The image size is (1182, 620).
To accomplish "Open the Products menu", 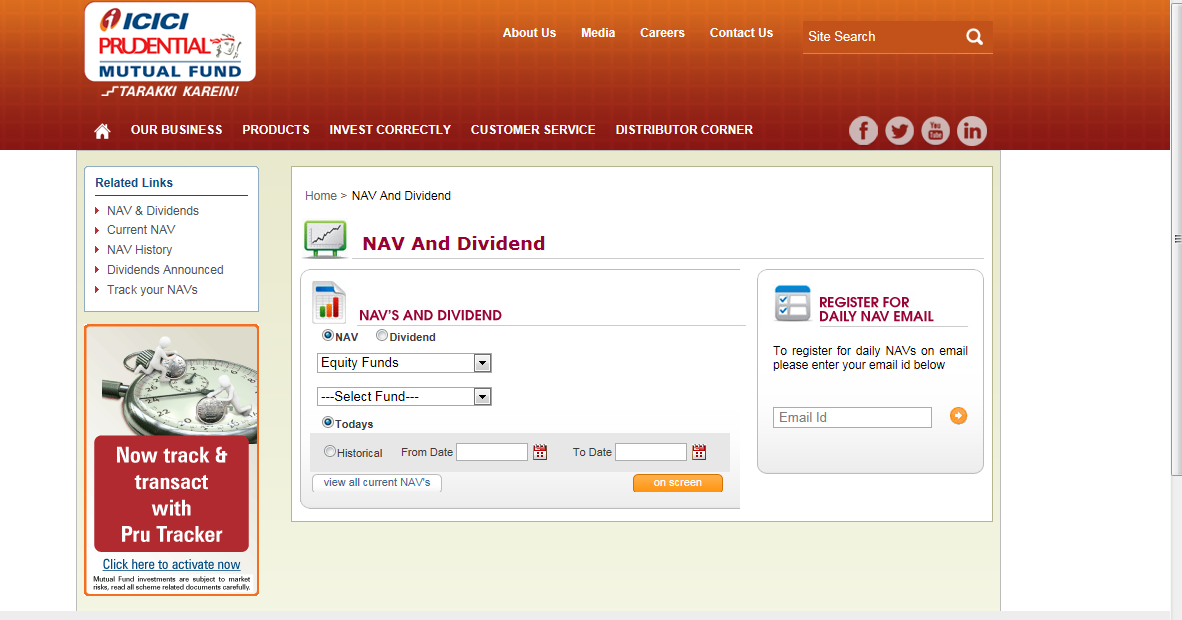I will tap(276, 130).
